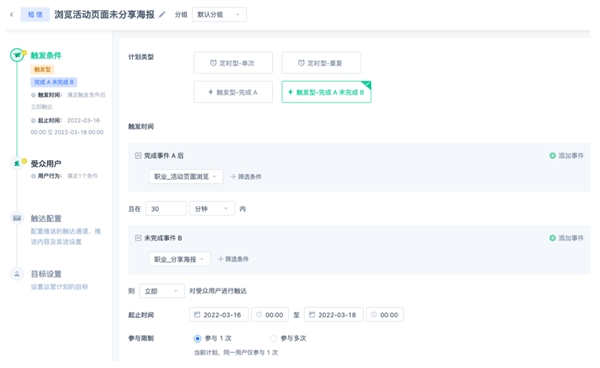Viewport: 600px width, 368px height.
Task: Click the 受众用户 step icon in sidebar
Action: coord(17,163)
